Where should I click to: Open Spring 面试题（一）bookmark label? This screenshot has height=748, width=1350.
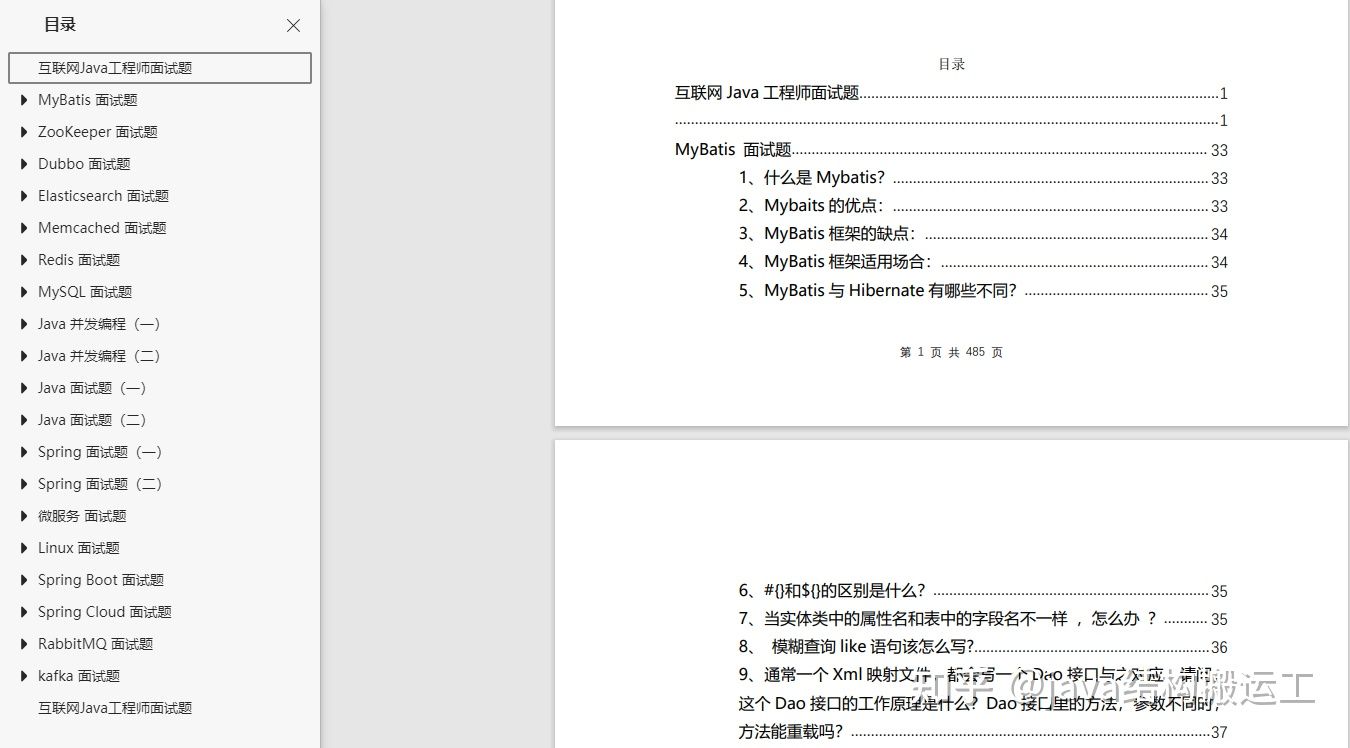click(x=100, y=452)
